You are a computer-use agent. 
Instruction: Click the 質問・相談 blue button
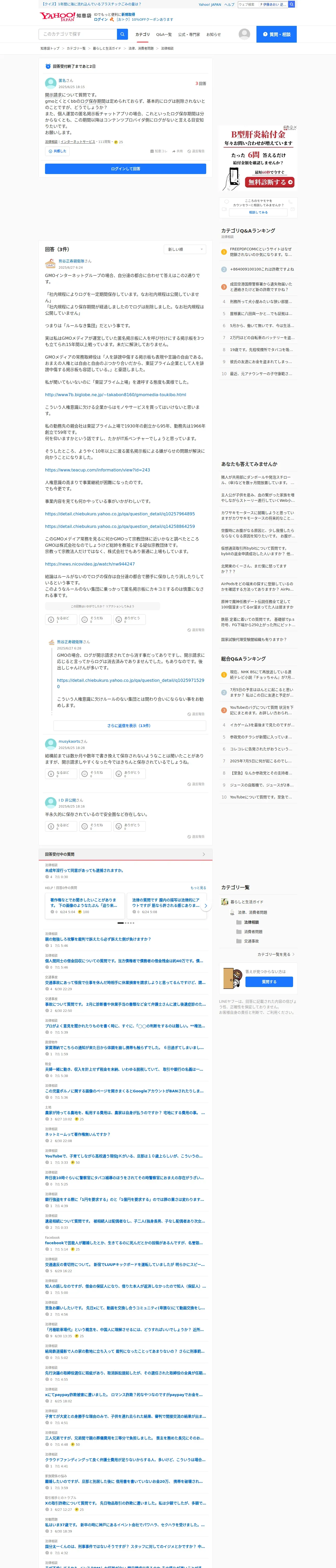pyautogui.click(x=276, y=34)
